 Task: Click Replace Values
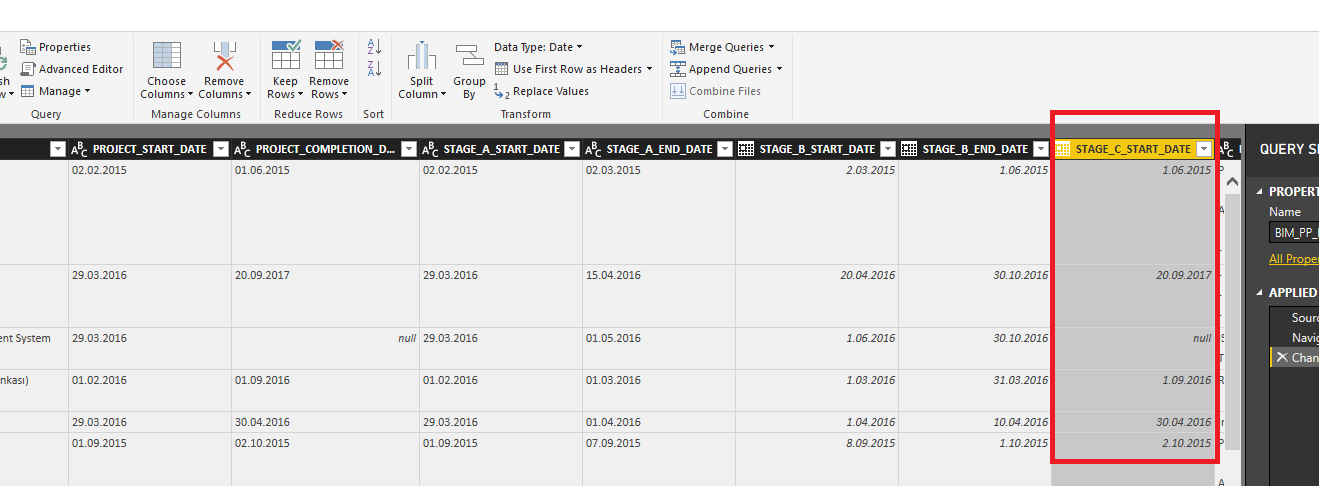[541, 91]
